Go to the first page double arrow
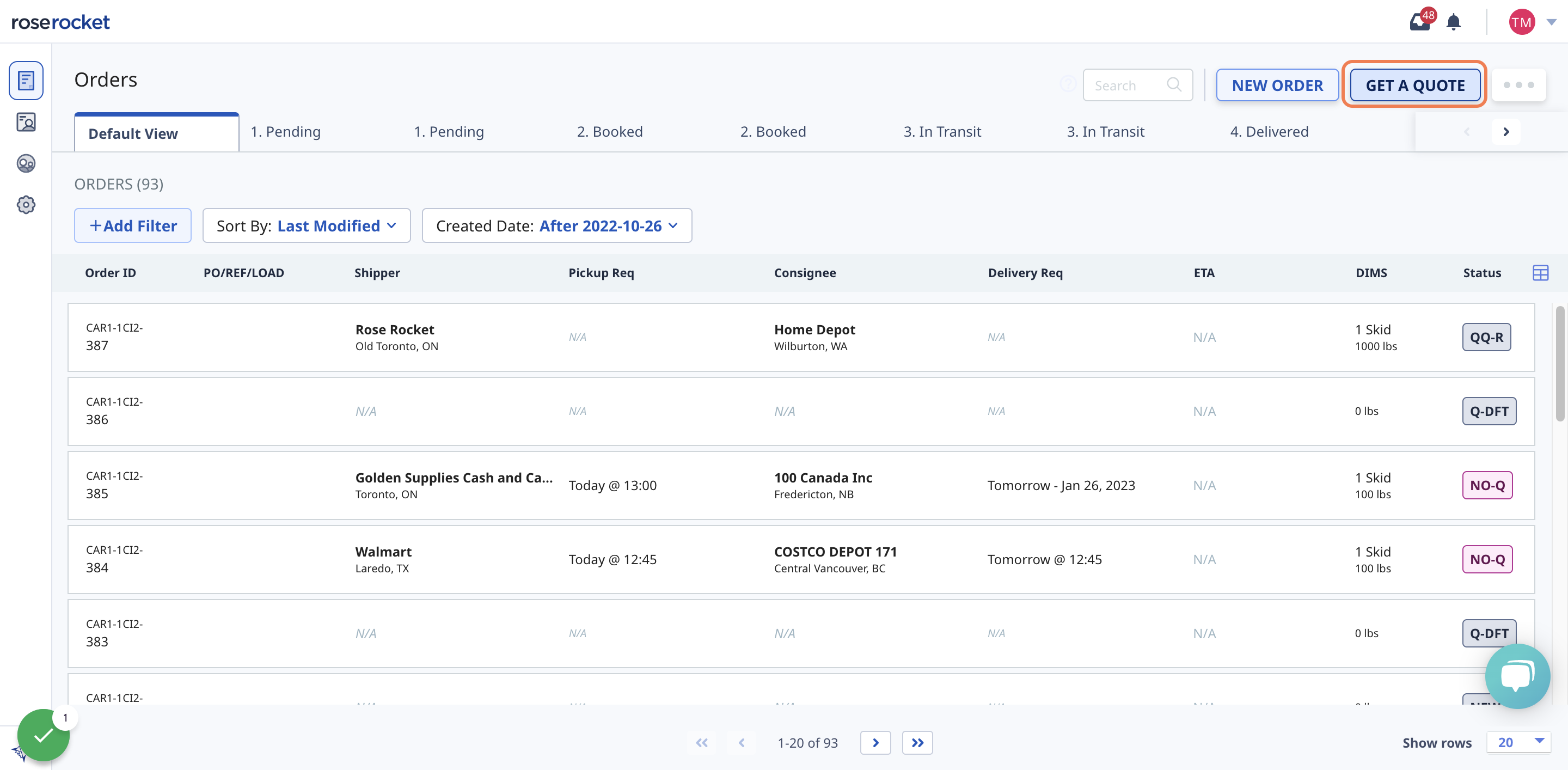Image resolution: width=1568 pixels, height=770 pixels. [702, 743]
